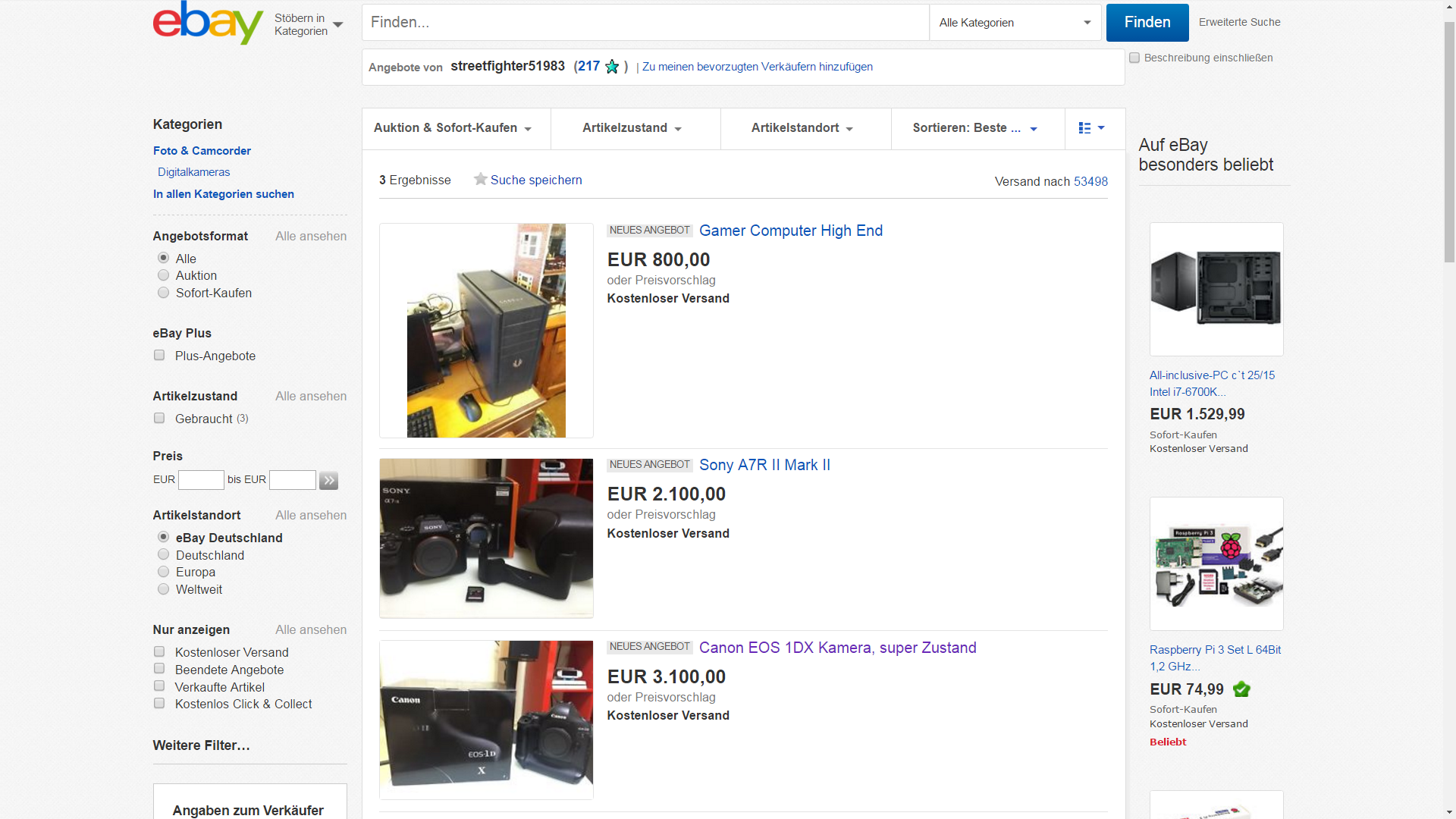Click the Canon EOS-1D X thumbnail image

coord(486,720)
